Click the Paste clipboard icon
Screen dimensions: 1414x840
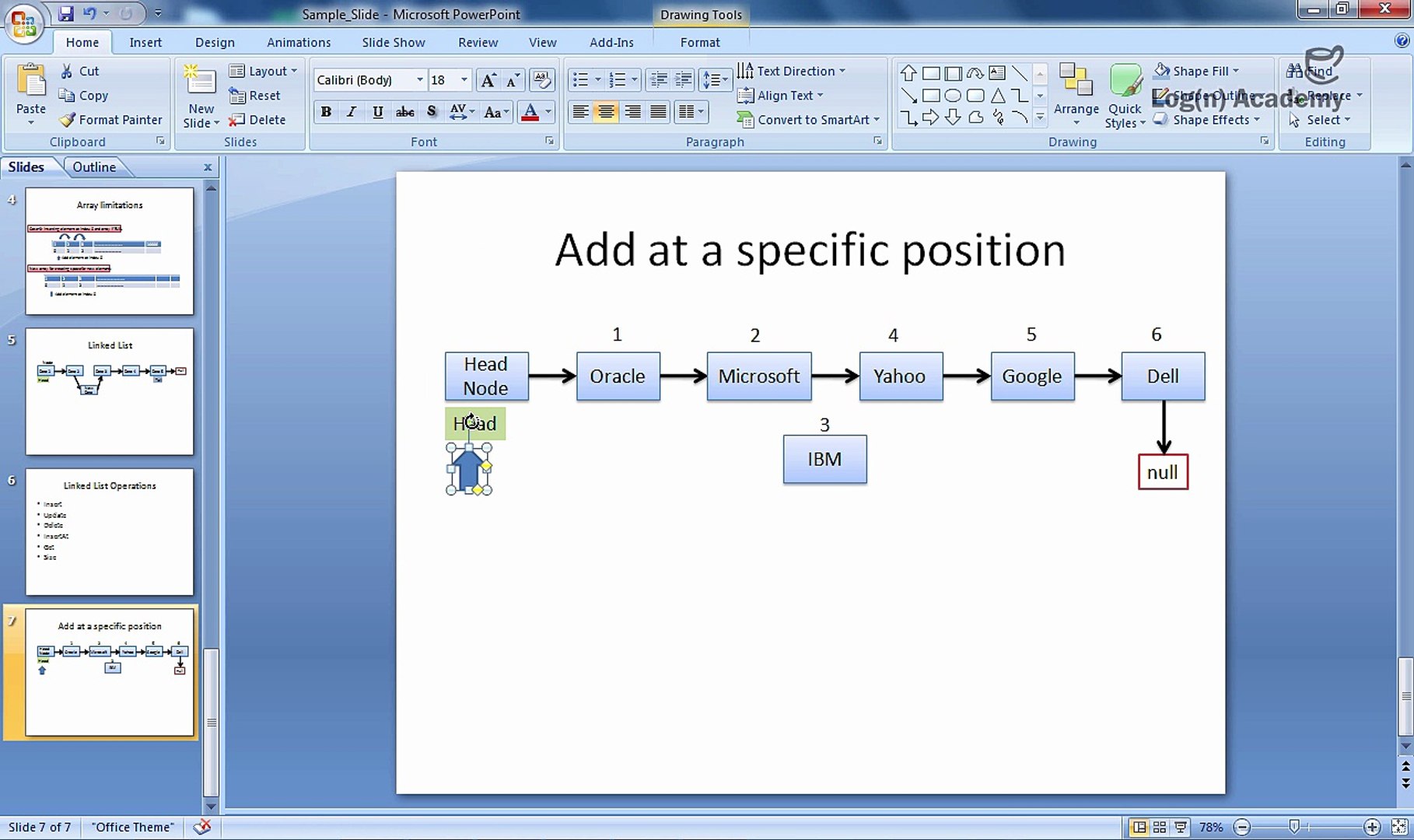[31, 81]
